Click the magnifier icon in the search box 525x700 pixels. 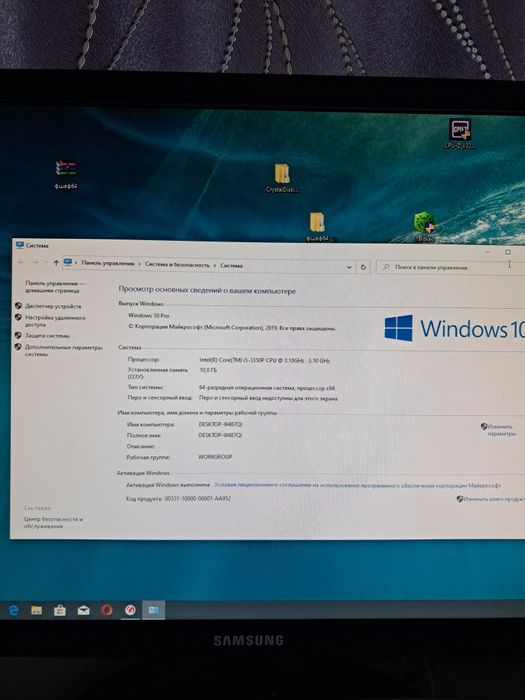(386, 267)
